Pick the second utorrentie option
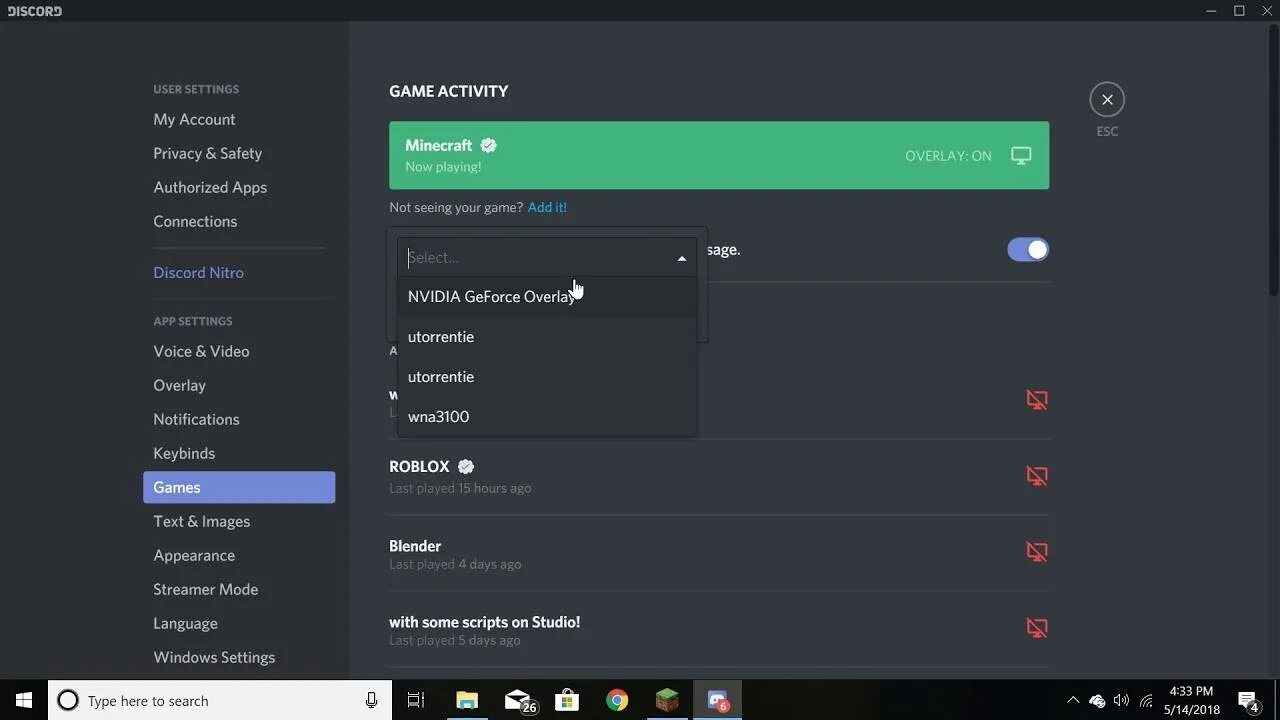This screenshot has width=1280, height=720. point(547,377)
